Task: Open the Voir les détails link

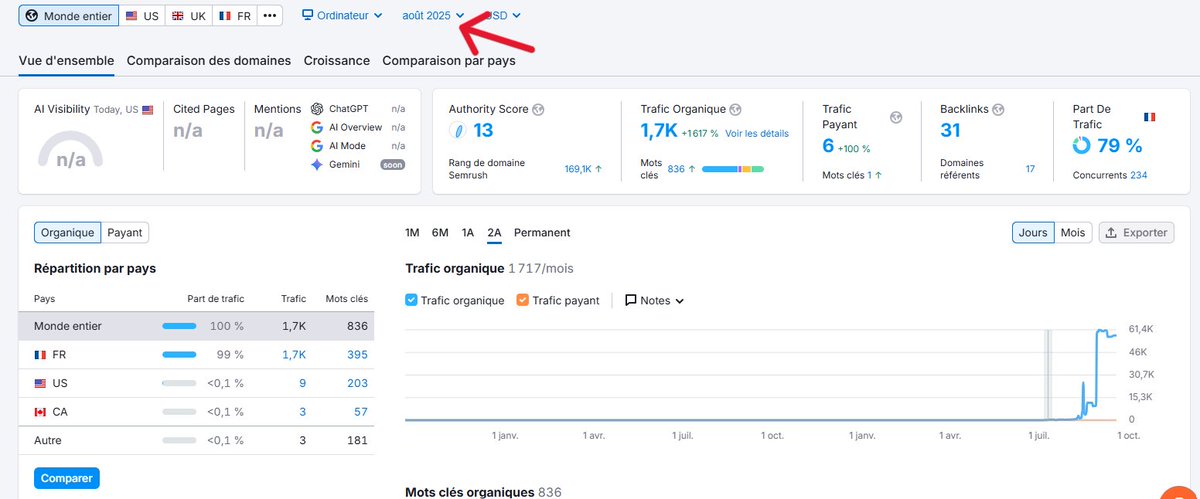Action: point(757,133)
